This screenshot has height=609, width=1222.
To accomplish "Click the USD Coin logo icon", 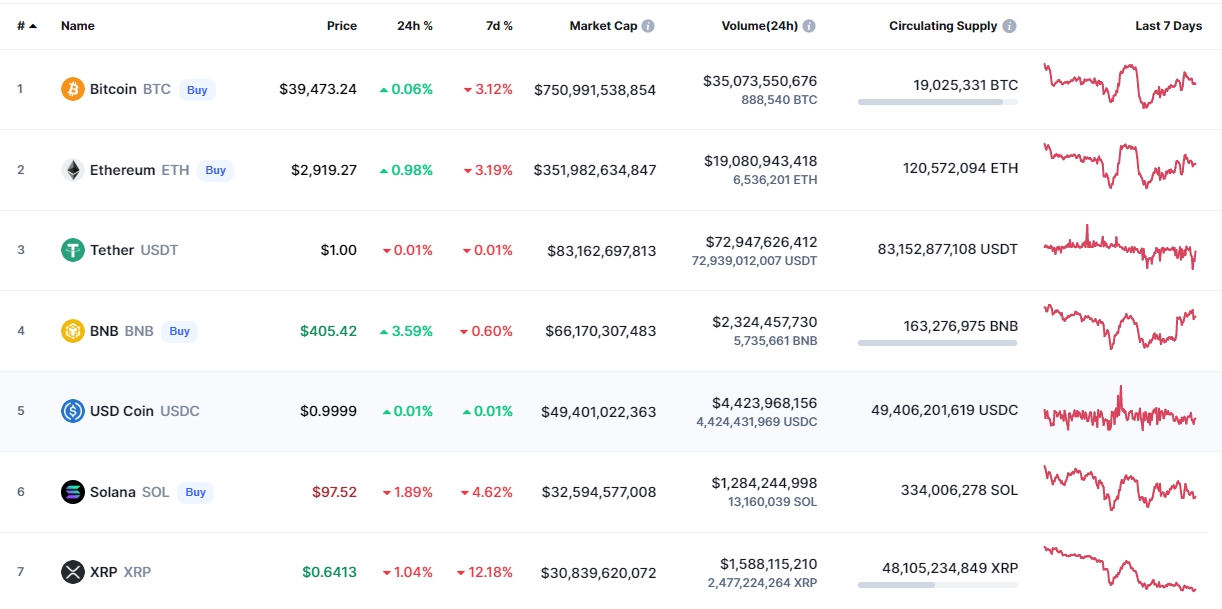I will tap(73, 411).
